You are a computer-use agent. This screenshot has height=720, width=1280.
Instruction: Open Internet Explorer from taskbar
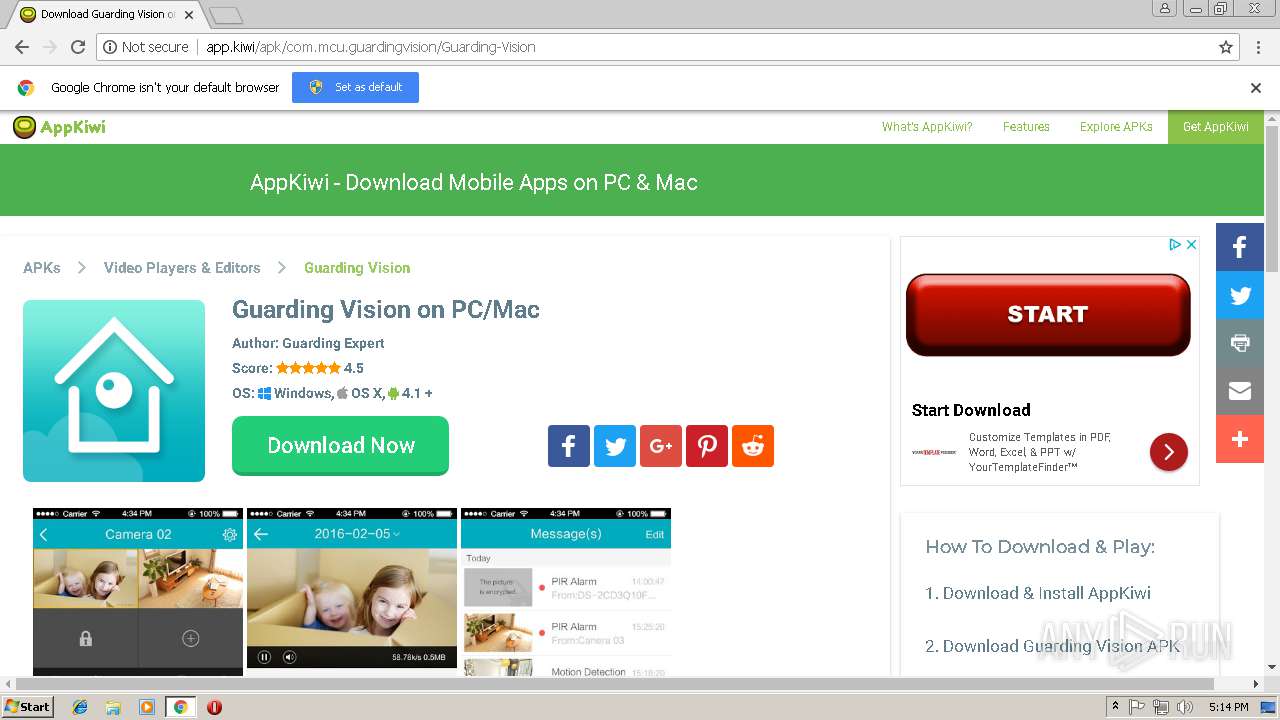coord(80,707)
